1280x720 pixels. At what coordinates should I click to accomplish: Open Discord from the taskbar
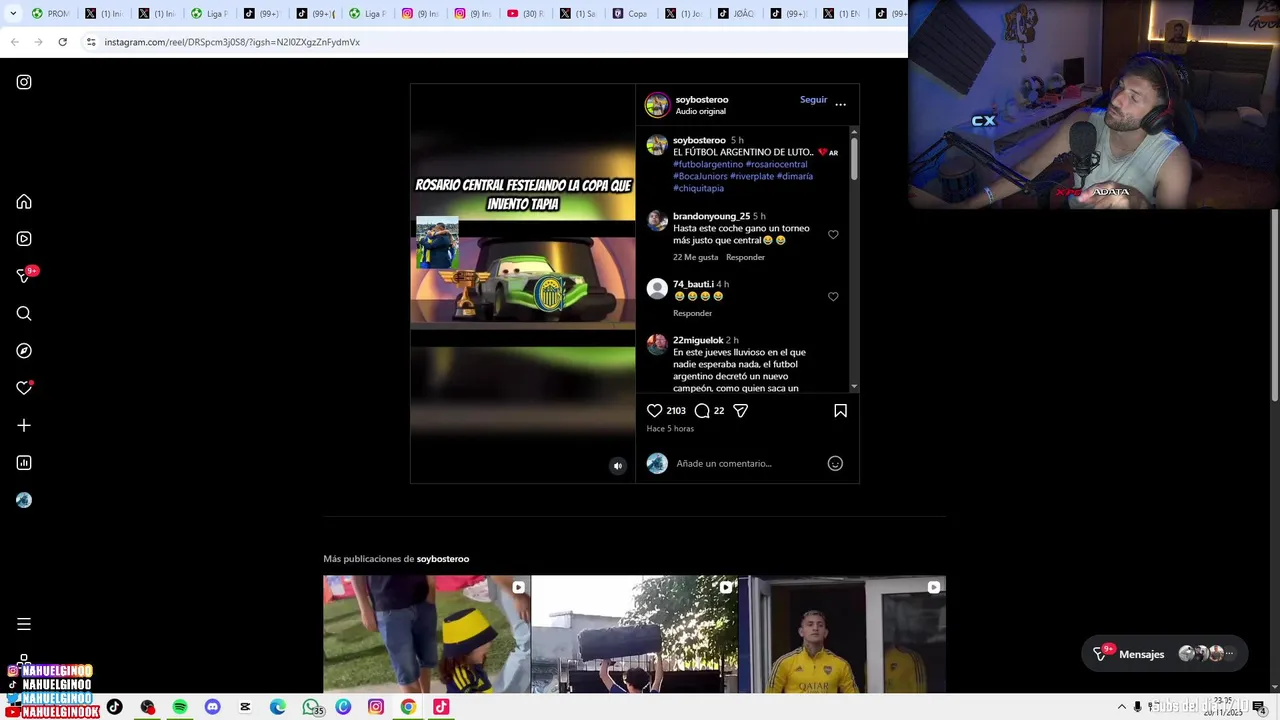(212, 707)
